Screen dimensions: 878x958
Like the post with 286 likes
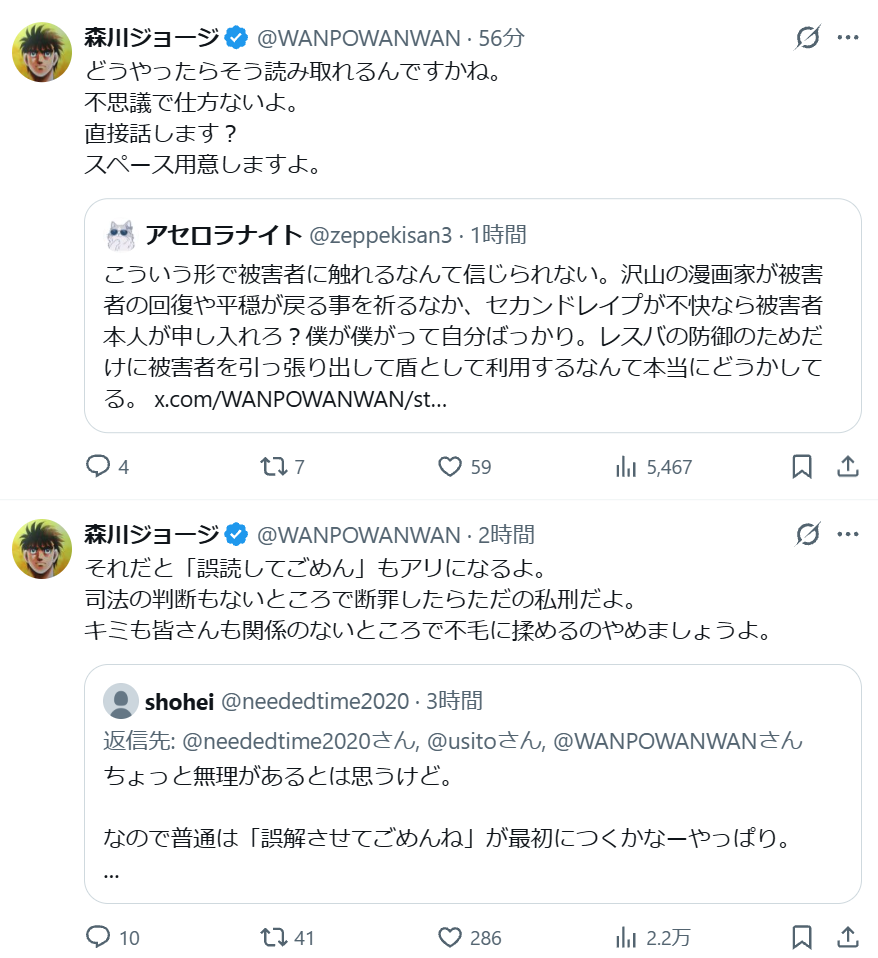[450, 937]
